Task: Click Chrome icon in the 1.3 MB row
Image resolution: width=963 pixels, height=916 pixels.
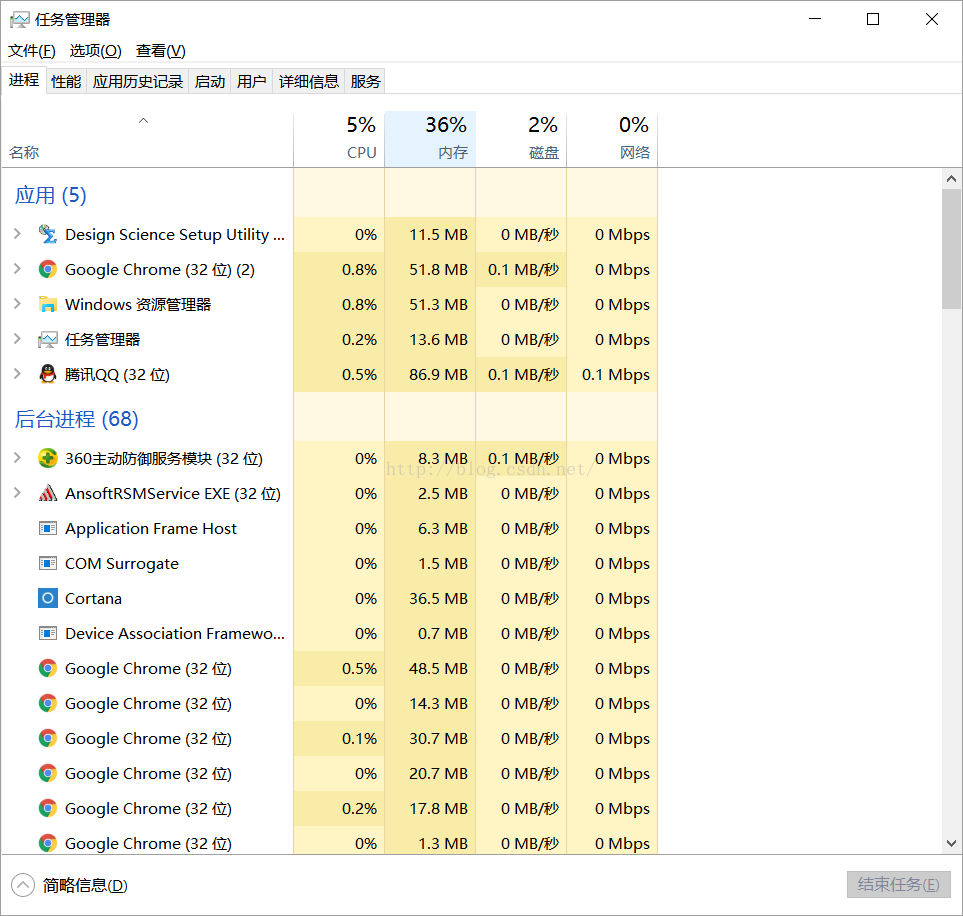Action: coord(48,844)
